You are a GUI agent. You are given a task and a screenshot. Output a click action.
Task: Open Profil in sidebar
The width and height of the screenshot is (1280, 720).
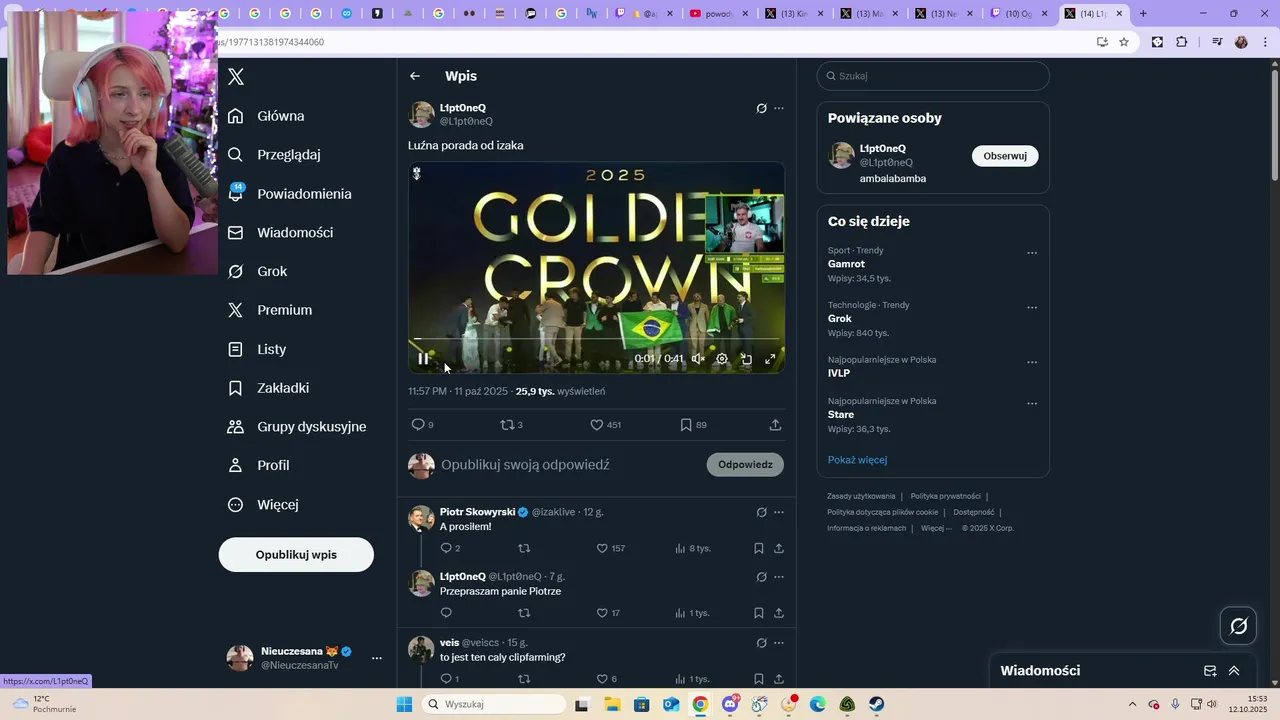[259, 465]
